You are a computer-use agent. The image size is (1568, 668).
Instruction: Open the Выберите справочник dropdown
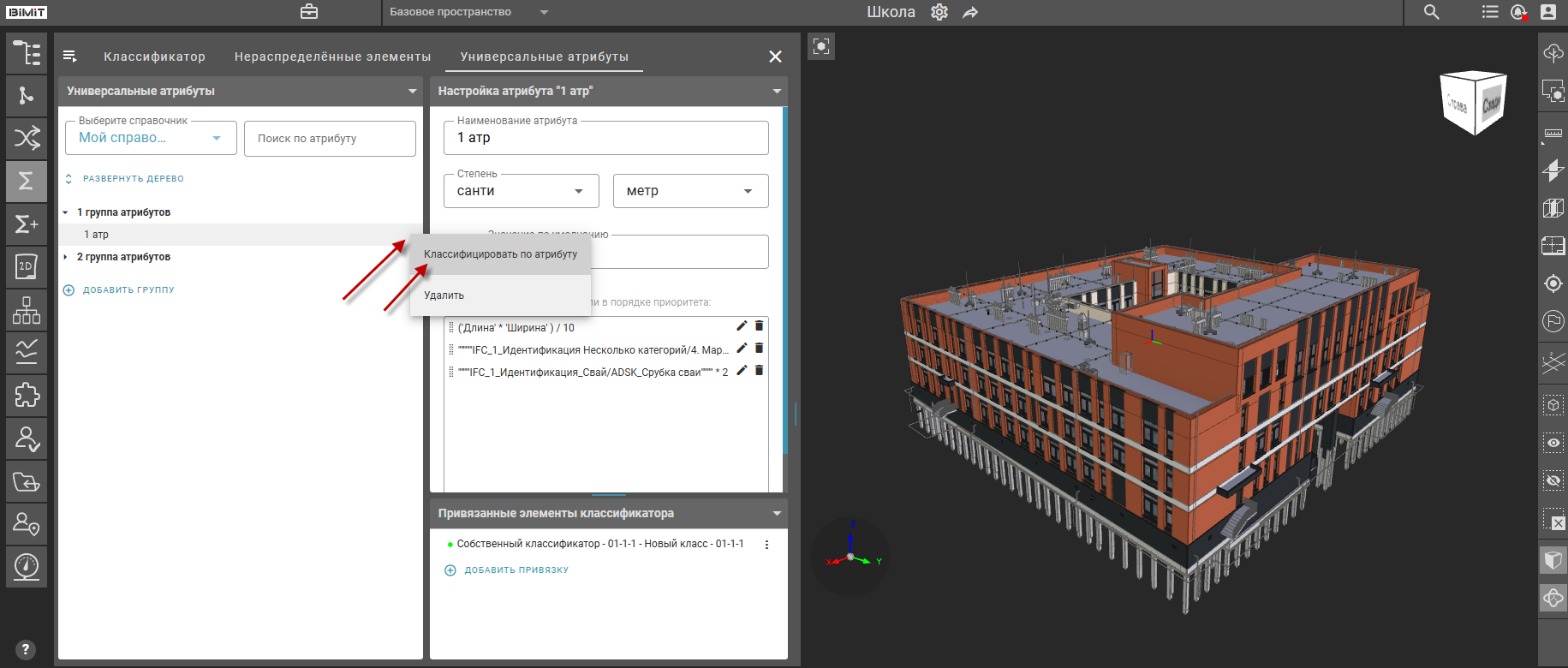tap(151, 138)
